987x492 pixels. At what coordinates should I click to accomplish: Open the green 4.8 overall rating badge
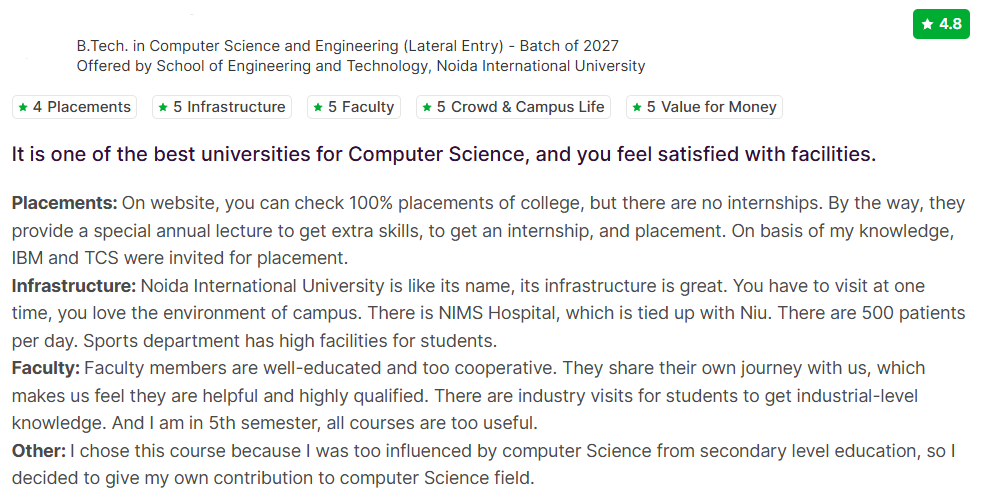[x=942, y=24]
